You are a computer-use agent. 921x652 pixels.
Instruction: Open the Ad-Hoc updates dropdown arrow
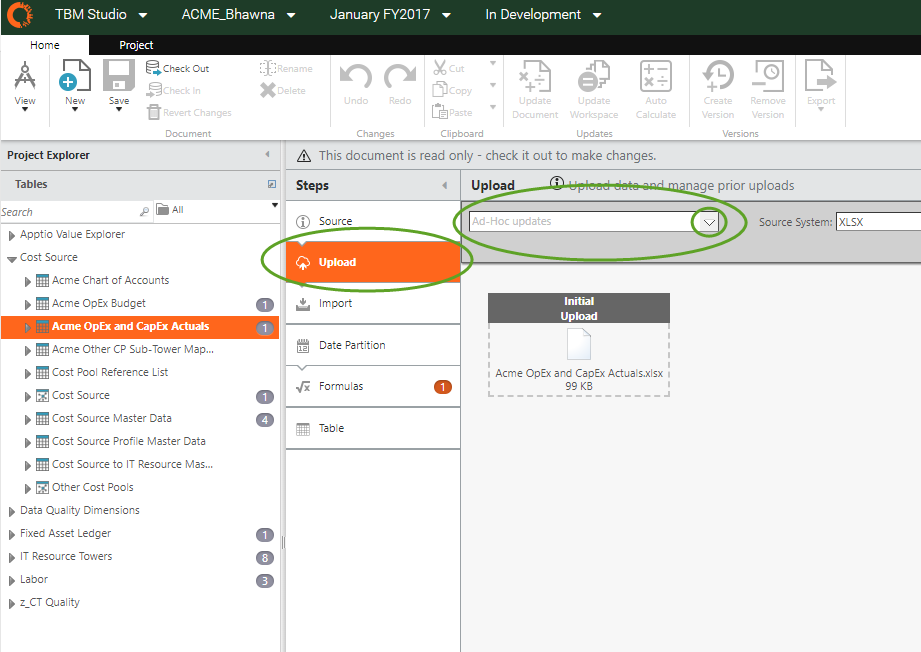[x=709, y=222]
